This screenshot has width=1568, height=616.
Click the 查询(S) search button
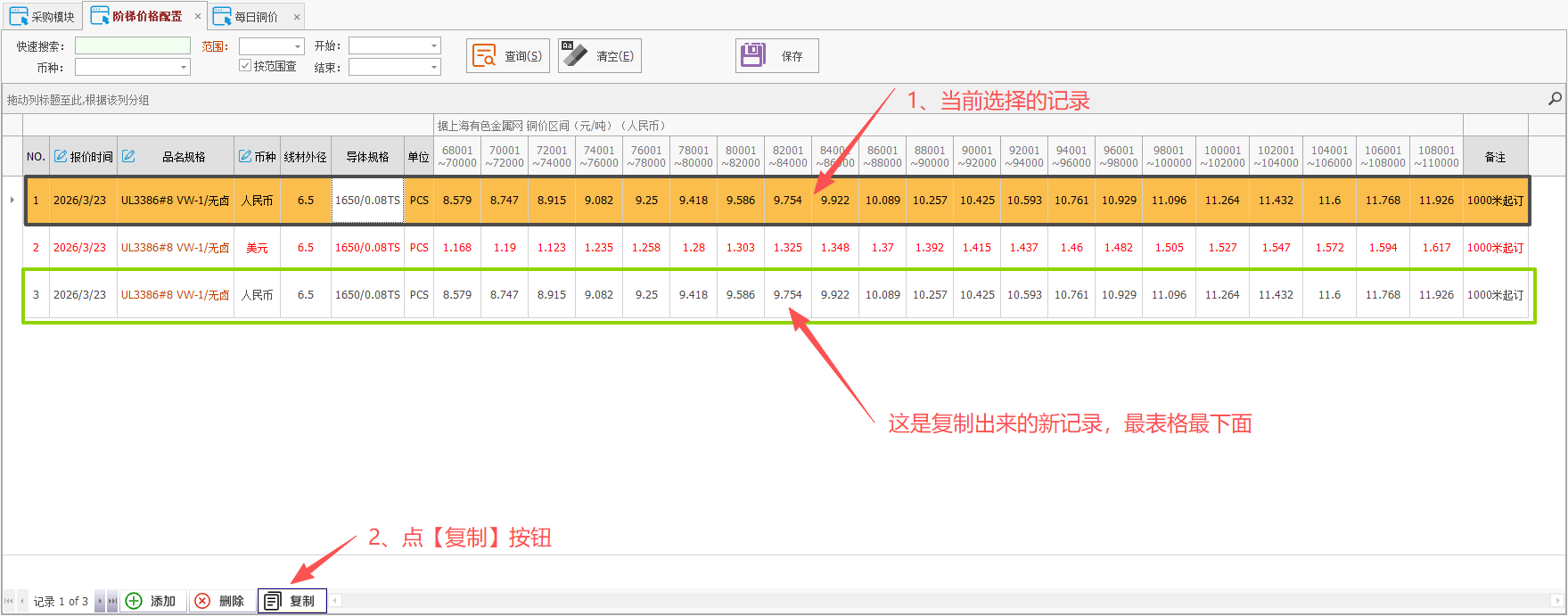tap(508, 55)
